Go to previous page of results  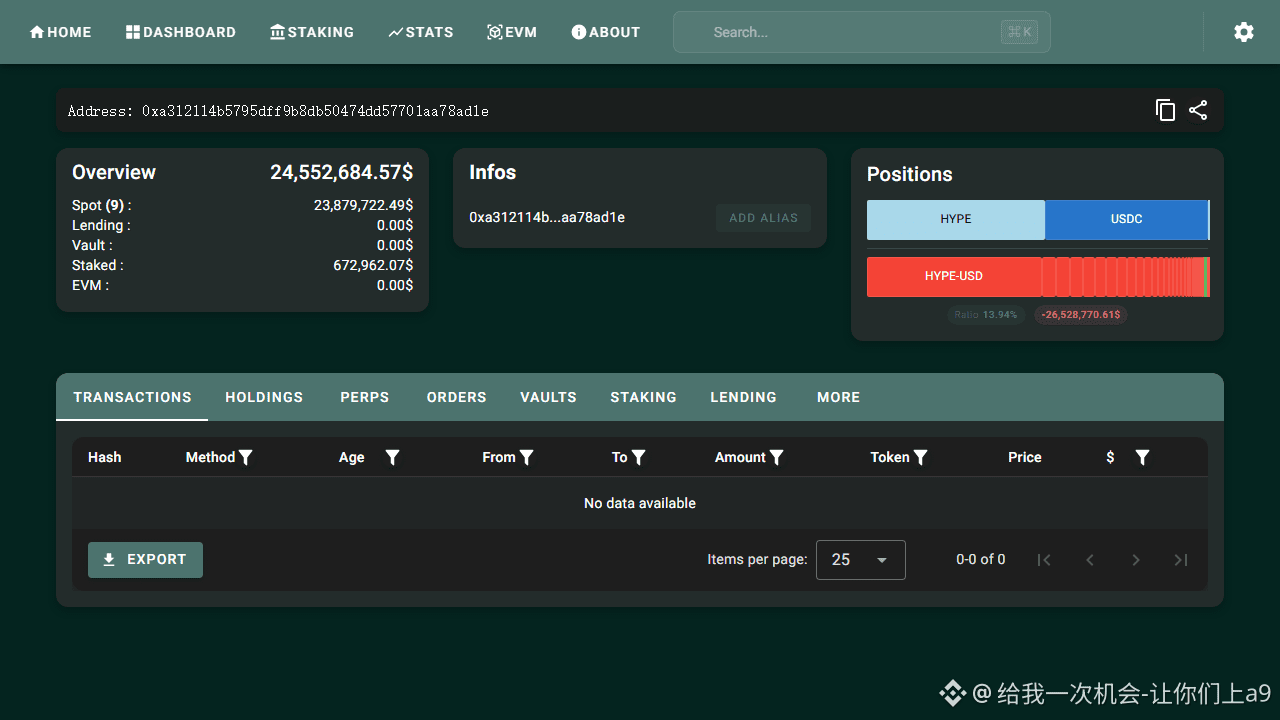1090,560
